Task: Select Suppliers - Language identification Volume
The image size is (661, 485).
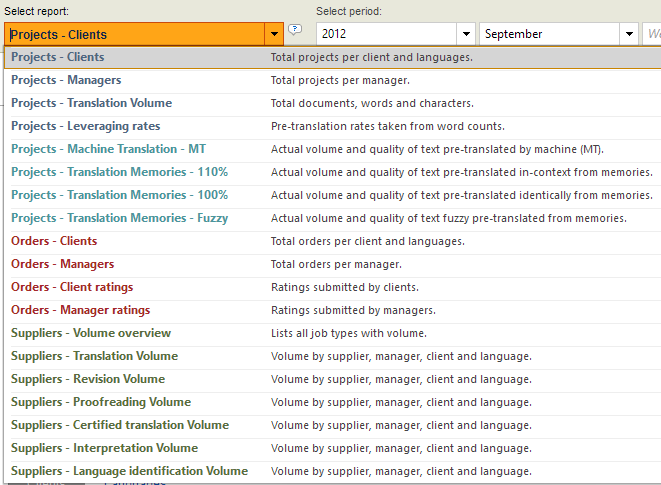Action: click(x=129, y=471)
